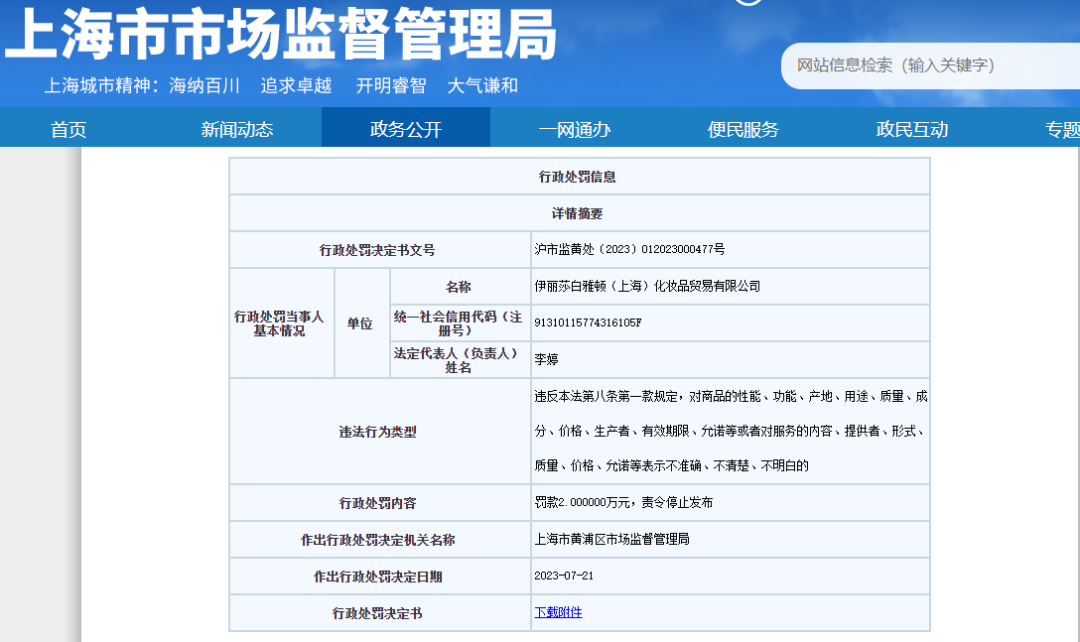The image size is (1080, 642).
Task: Open the 政民互动 menu item
Action: coord(912,129)
